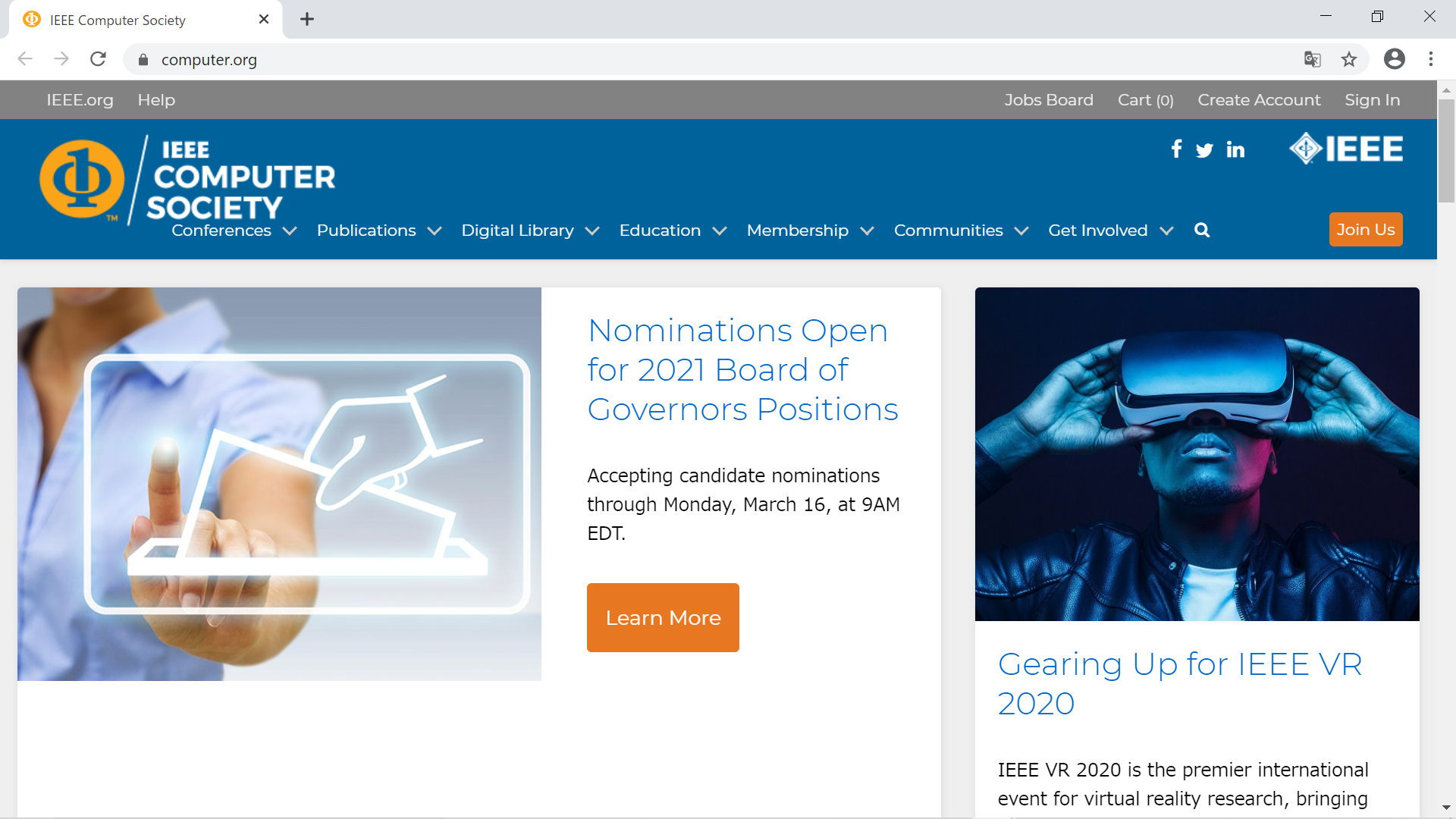Click the scrollbar up arrow
Image resolution: width=1456 pixels, height=819 pixels.
point(1446,89)
